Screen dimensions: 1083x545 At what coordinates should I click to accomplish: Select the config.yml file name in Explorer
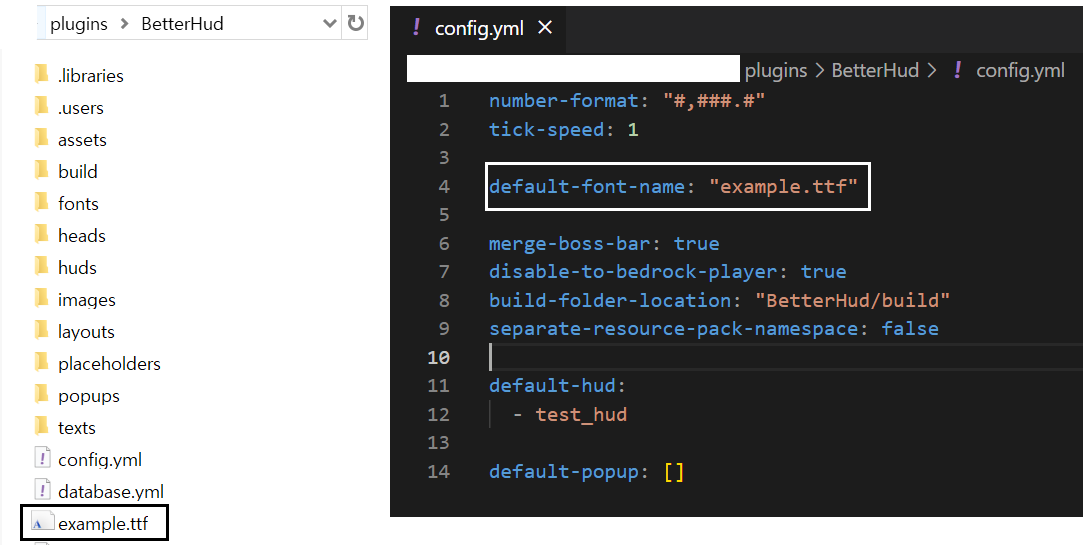pyautogui.click(x=100, y=460)
